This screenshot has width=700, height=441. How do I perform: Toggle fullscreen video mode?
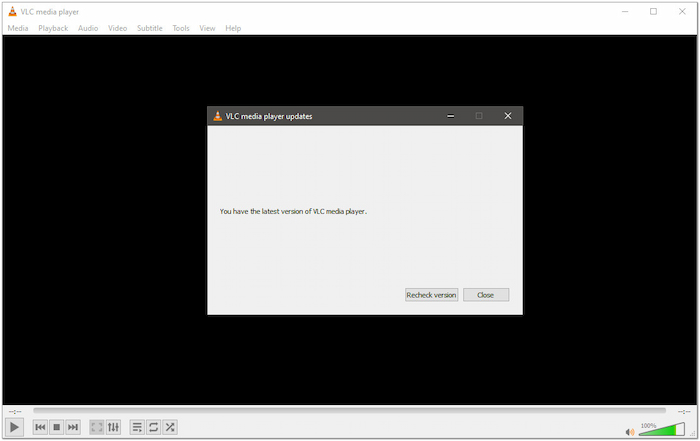pyautogui.click(x=96, y=427)
